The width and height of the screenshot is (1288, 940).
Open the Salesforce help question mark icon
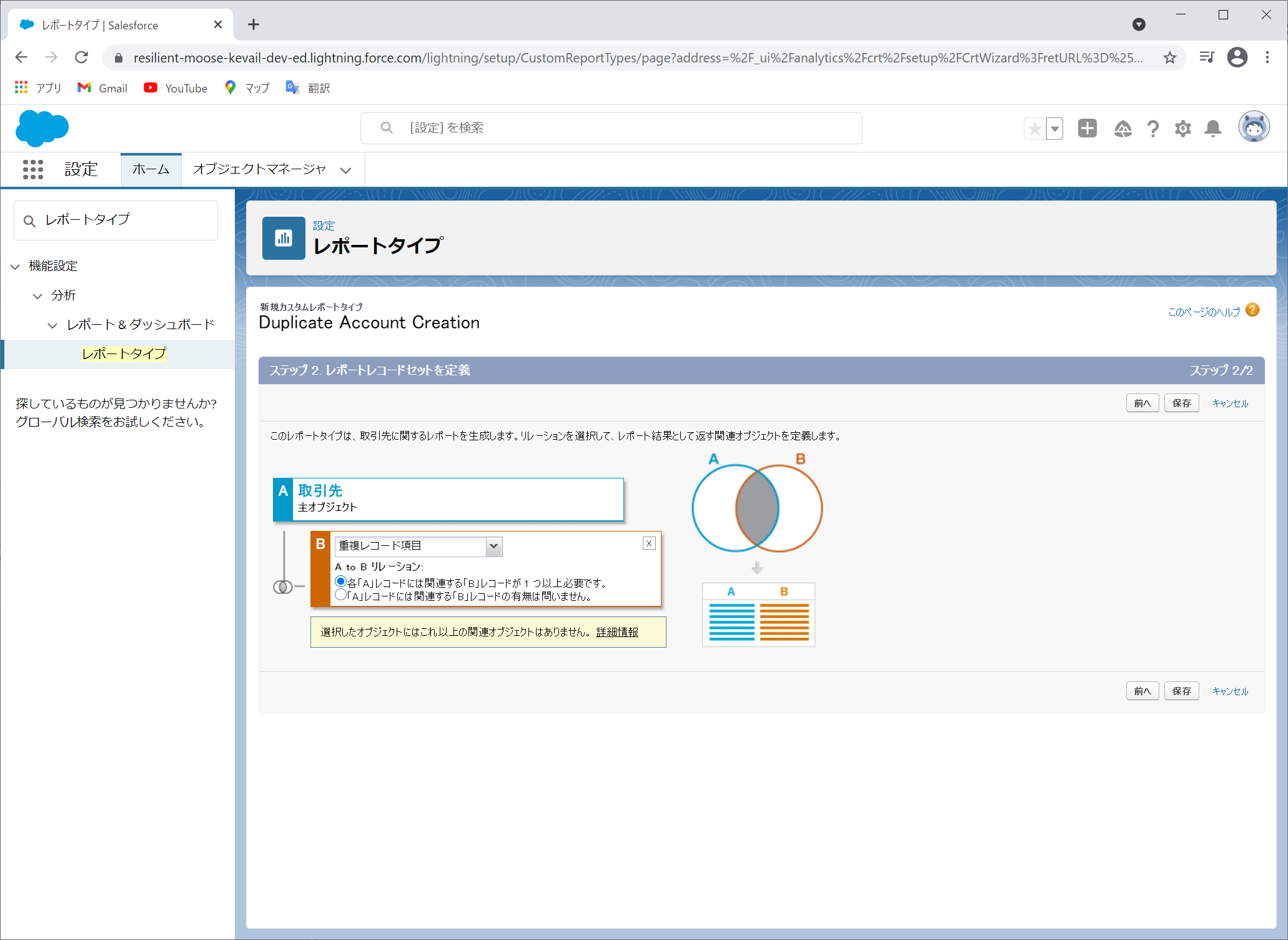(x=1152, y=129)
